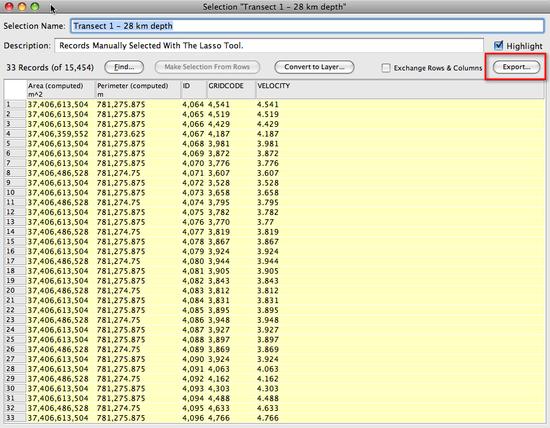Click the Convert to Layer... button
Screen dimensions: 550x428
[314, 67]
